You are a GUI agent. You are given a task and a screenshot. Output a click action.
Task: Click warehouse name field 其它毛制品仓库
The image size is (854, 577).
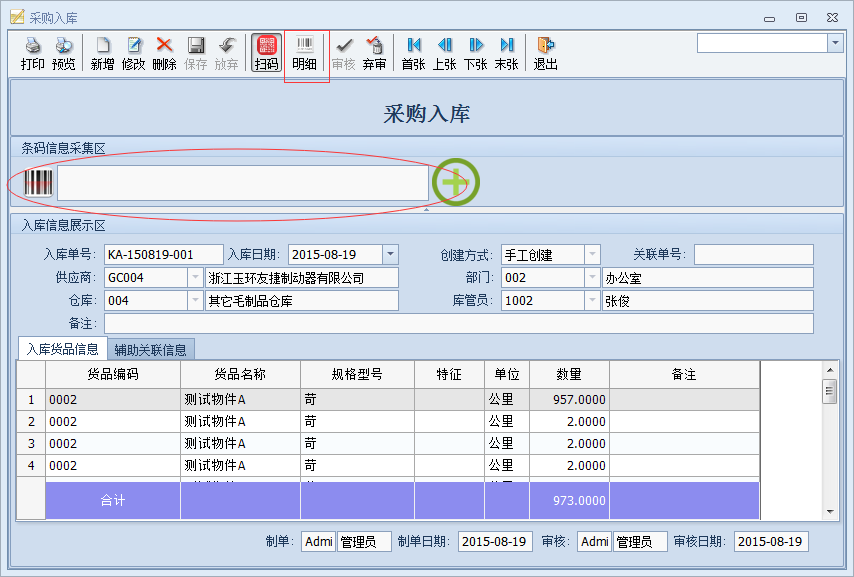pos(302,300)
